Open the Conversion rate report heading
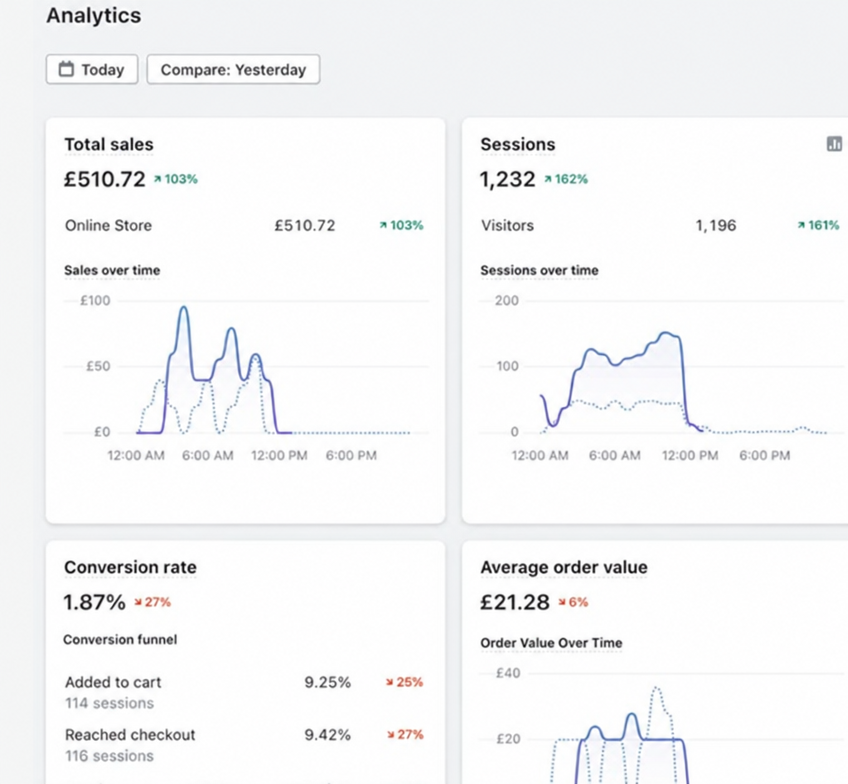 click(130, 567)
